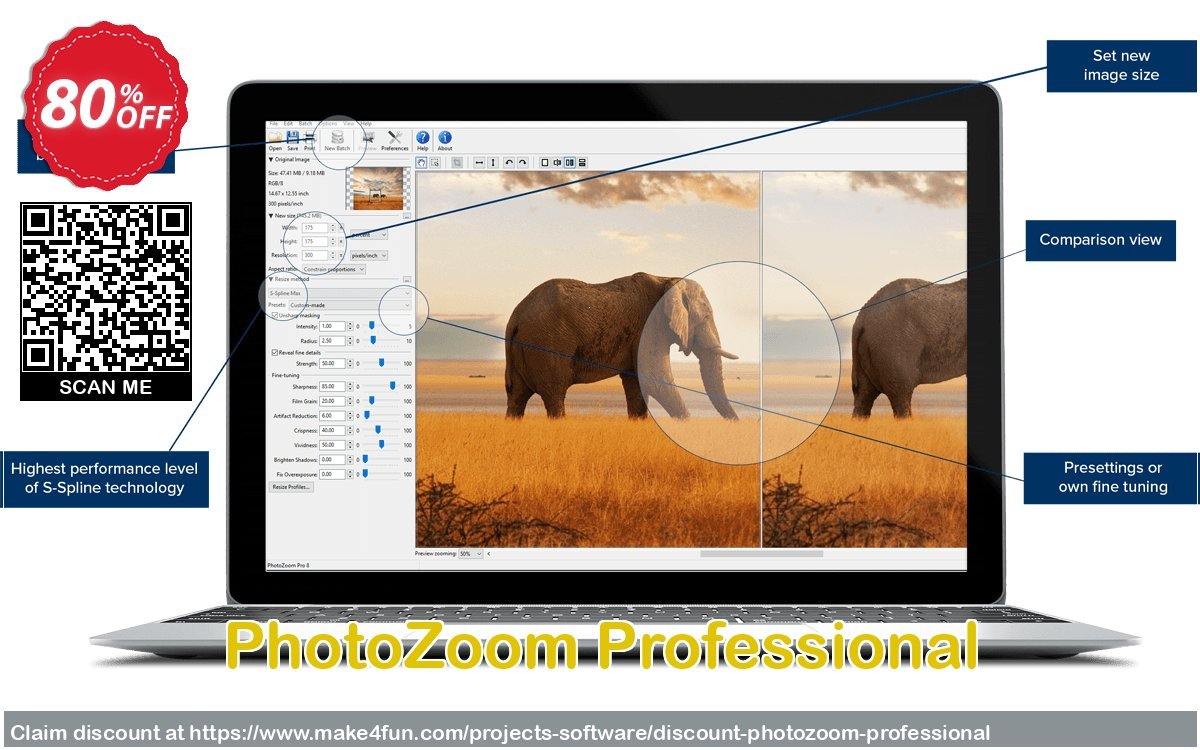The width and height of the screenshot is (1200, 750).
Task: Click the Sharpness slider handle
Action: [392, 386]
